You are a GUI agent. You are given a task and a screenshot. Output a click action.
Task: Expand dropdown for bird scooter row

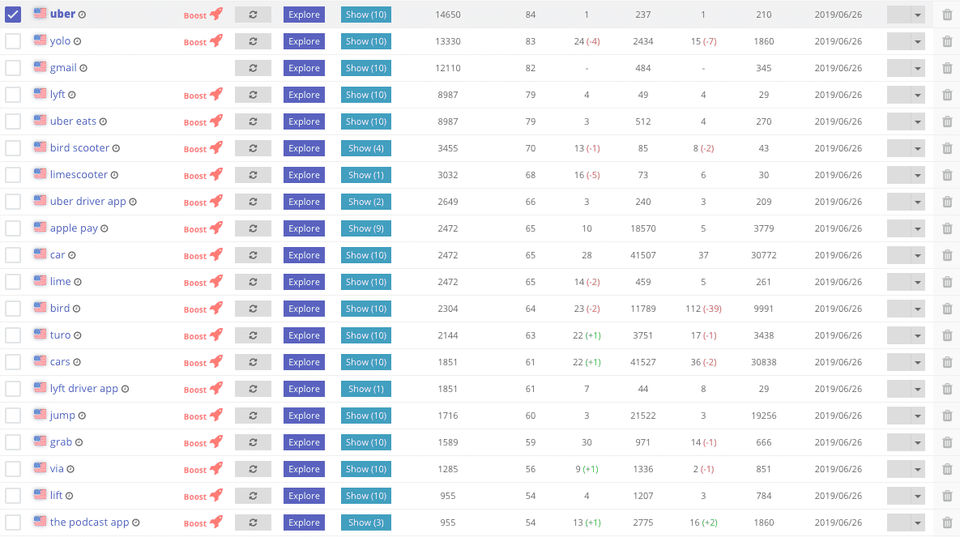coord(906,148)
